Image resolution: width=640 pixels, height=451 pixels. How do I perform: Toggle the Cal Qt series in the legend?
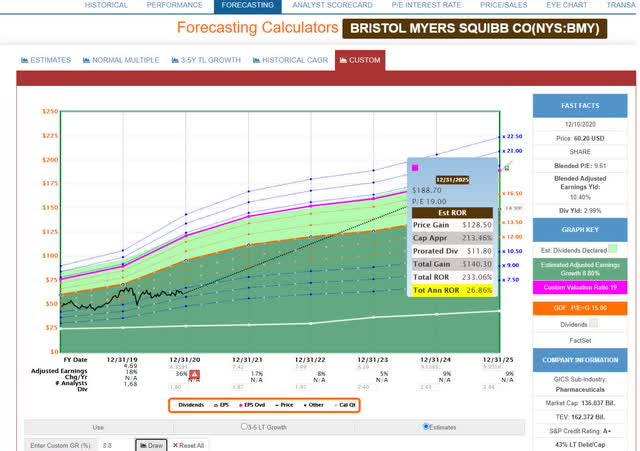click(x=345, y=405)
